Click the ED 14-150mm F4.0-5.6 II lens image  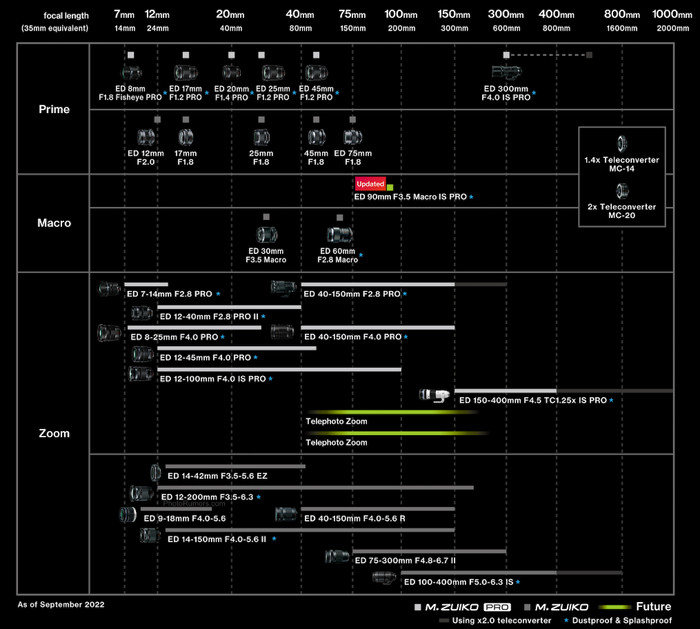click(x=150, y=535)
